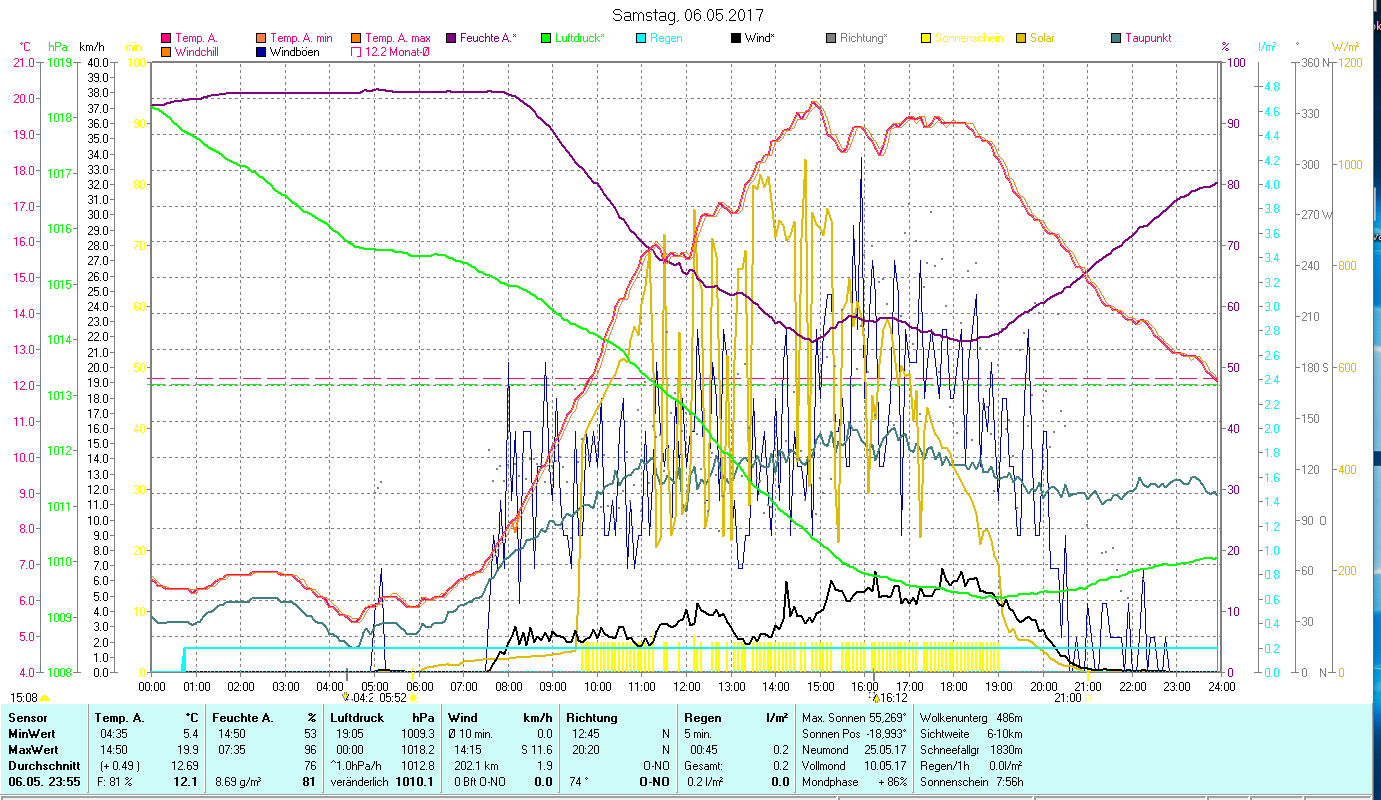Select the Solar legend label
Viewport: 1381px width, 800px height.
tap(1043, 38)
